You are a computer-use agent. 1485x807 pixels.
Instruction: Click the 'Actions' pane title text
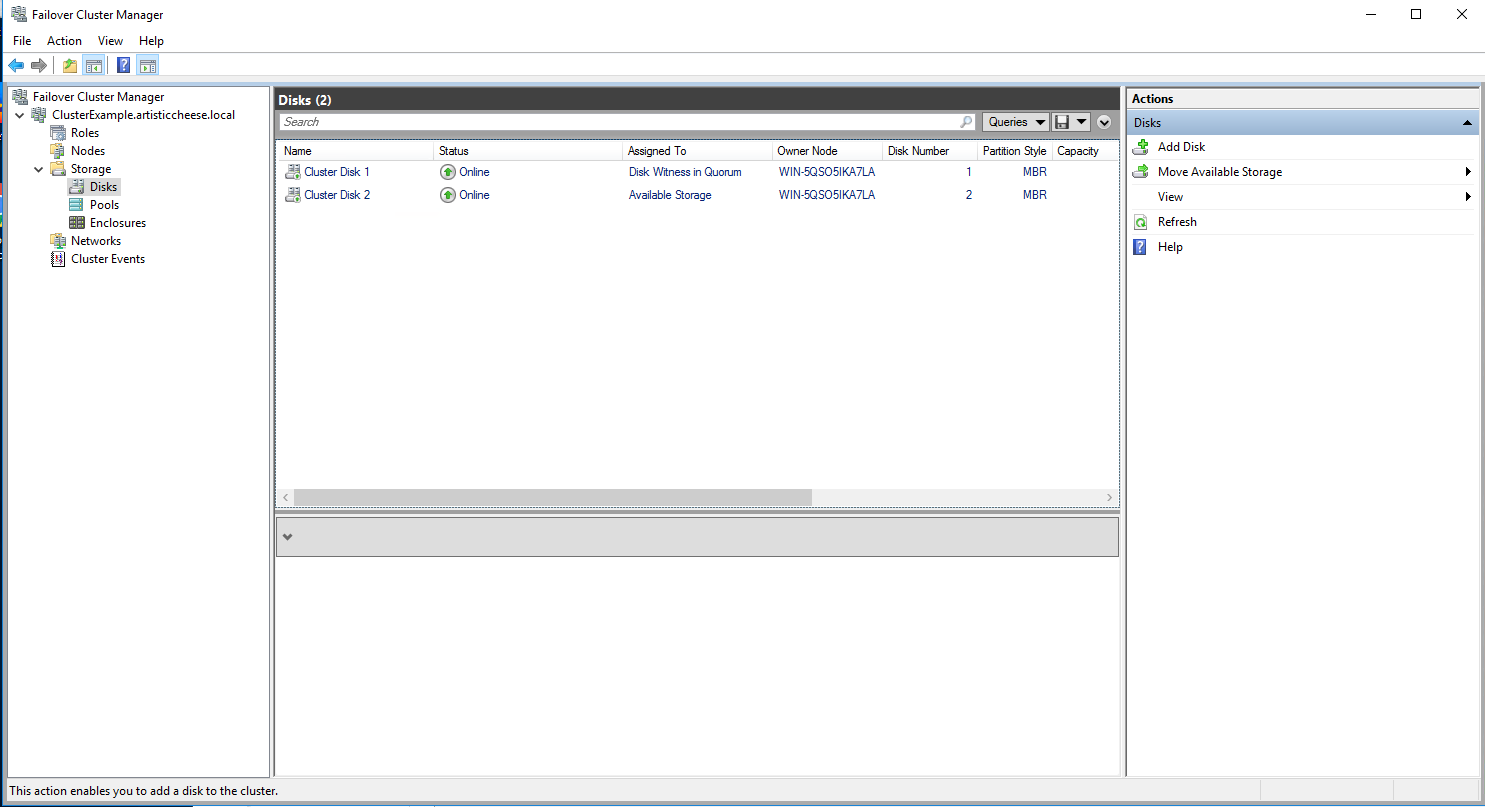(1152, 99)
